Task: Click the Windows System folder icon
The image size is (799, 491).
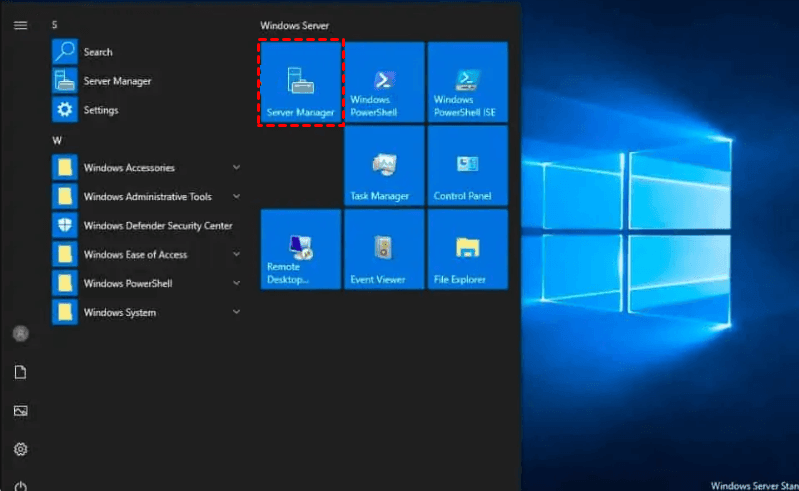Action: [65, 312]
